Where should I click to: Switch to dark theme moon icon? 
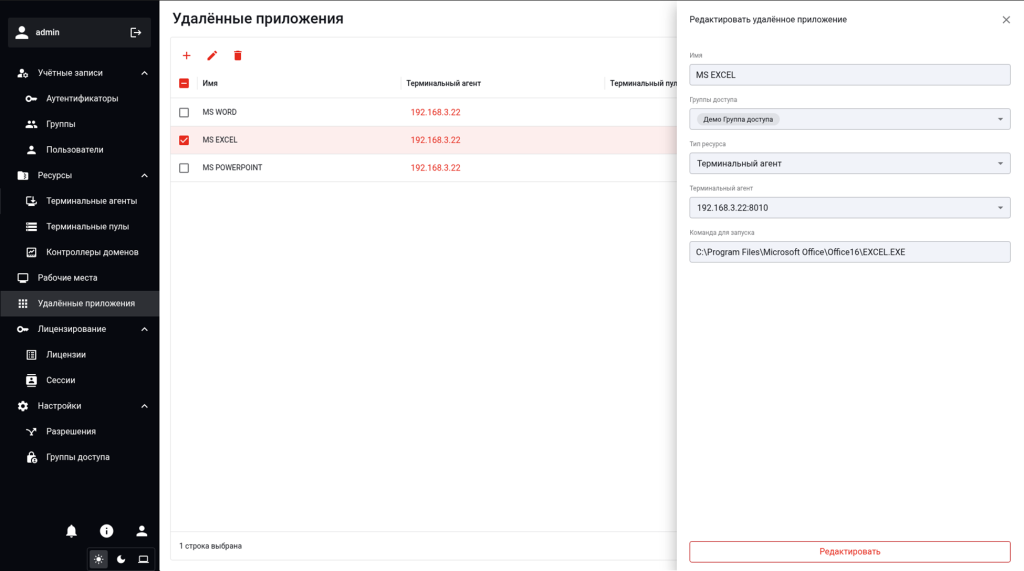click(x=121, y=559)
